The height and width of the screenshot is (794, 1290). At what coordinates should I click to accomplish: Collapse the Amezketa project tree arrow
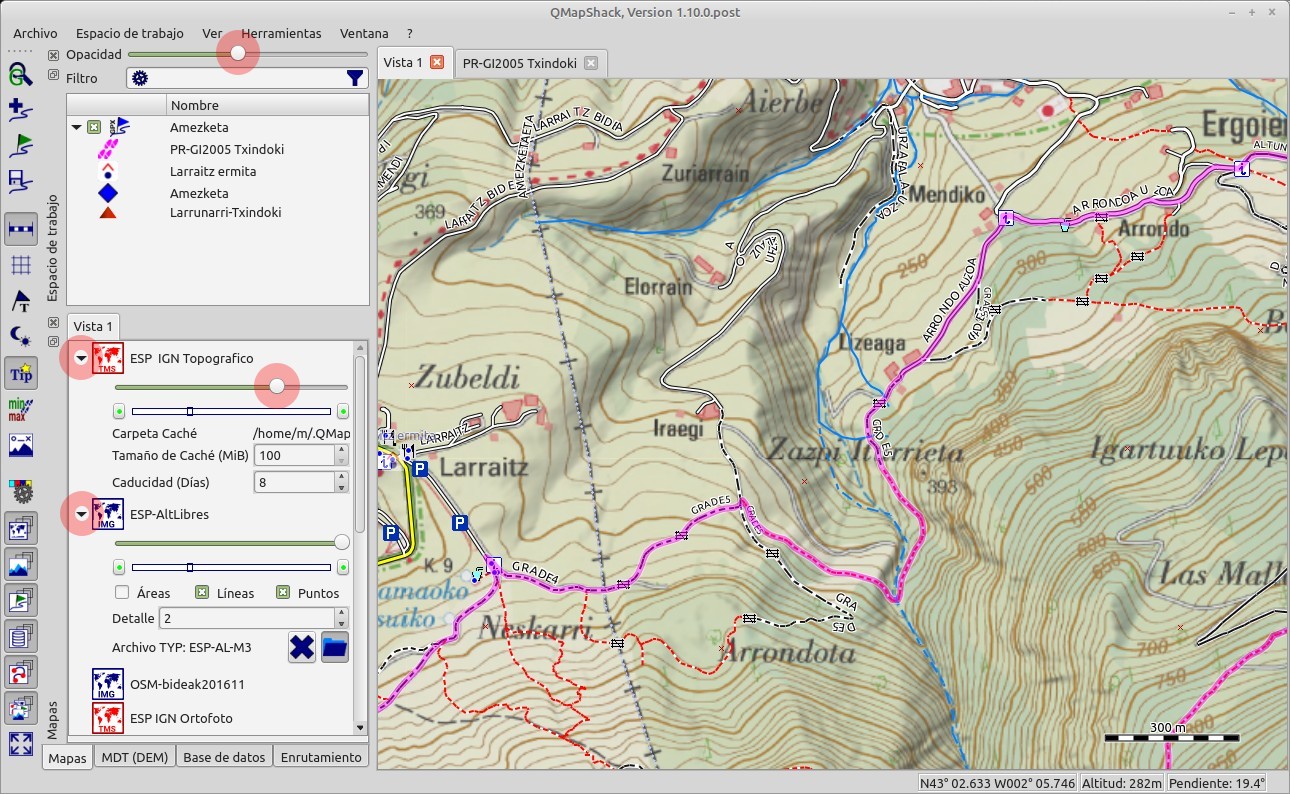coord(76,127)
